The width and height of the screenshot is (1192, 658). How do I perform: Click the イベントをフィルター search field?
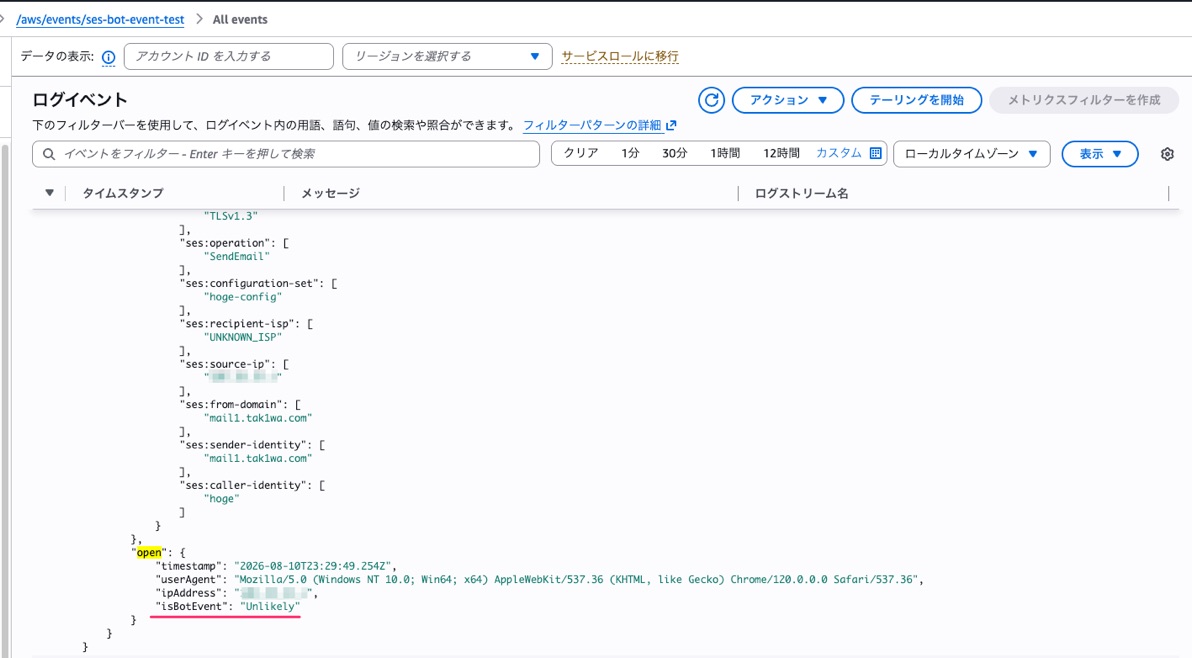click(x=286, y=154)
